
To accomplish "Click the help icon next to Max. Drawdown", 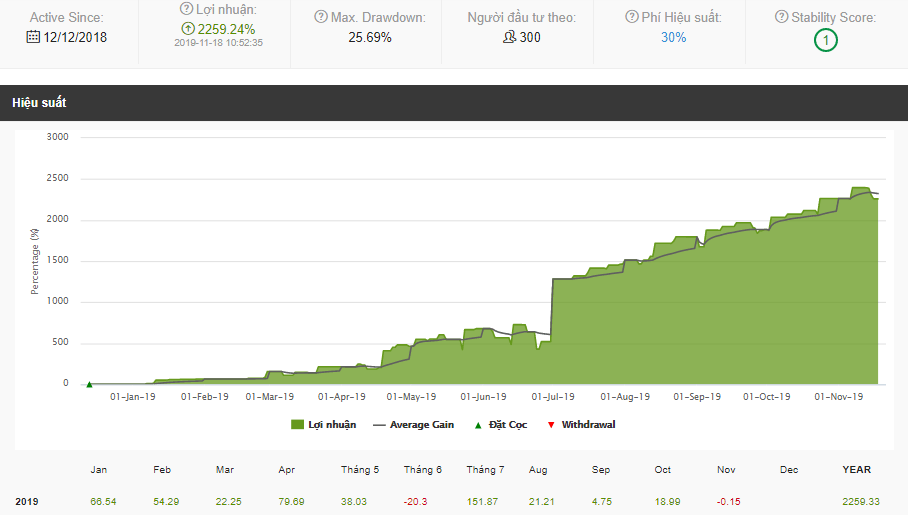I will click(x=321, y=17).
